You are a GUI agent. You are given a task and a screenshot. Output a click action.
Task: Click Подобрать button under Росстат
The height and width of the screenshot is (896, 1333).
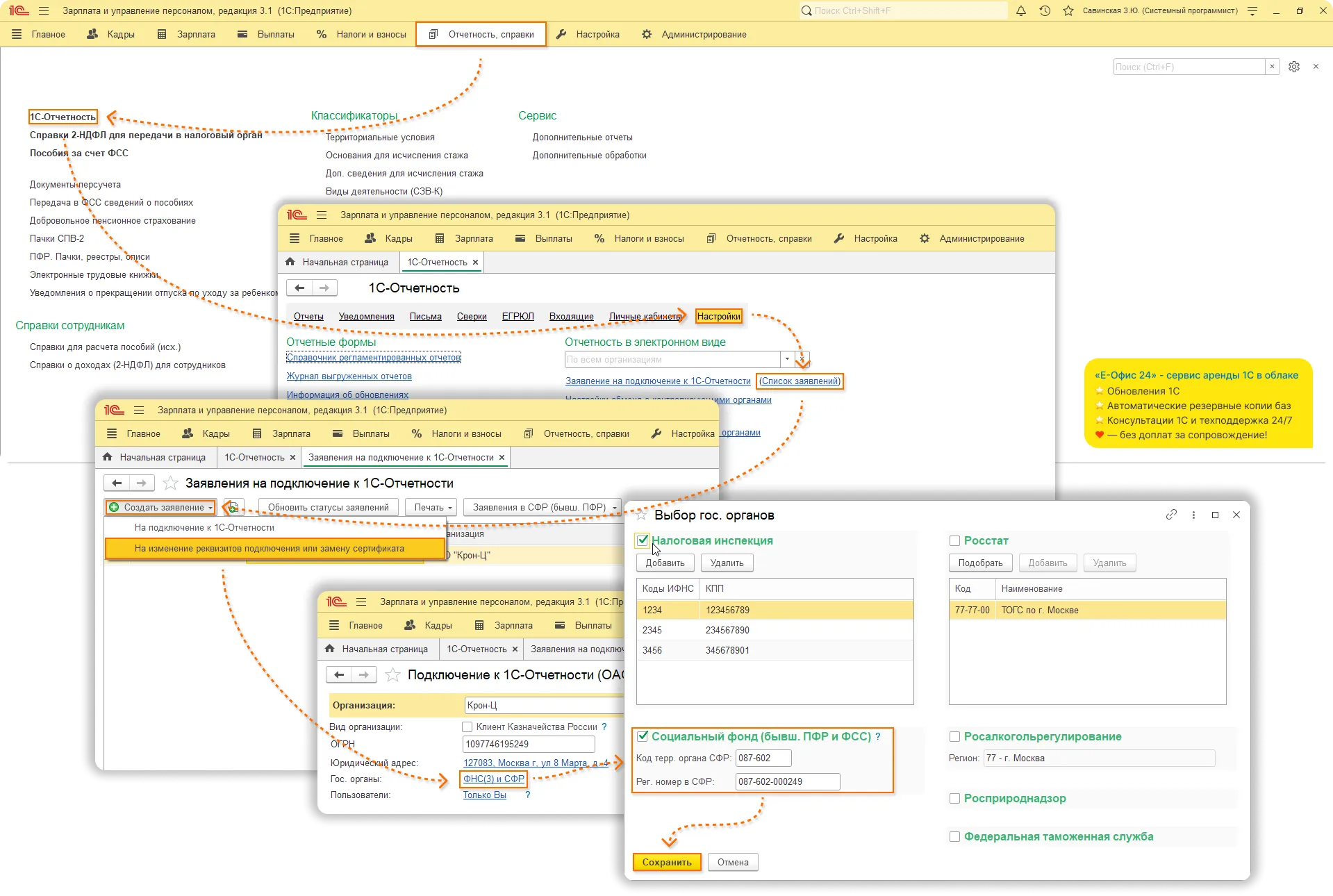pyautogui.click(x=980, y=563)
